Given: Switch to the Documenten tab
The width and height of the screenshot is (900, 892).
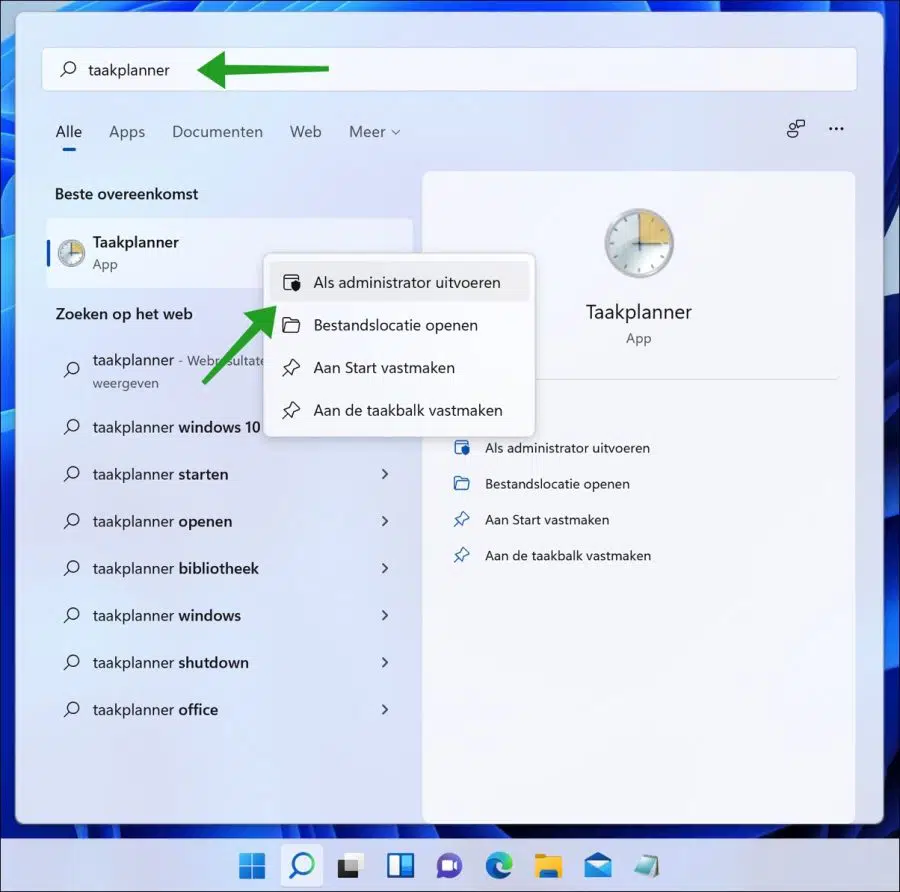Looking at the screenshot, I should [x=217, y=132].
